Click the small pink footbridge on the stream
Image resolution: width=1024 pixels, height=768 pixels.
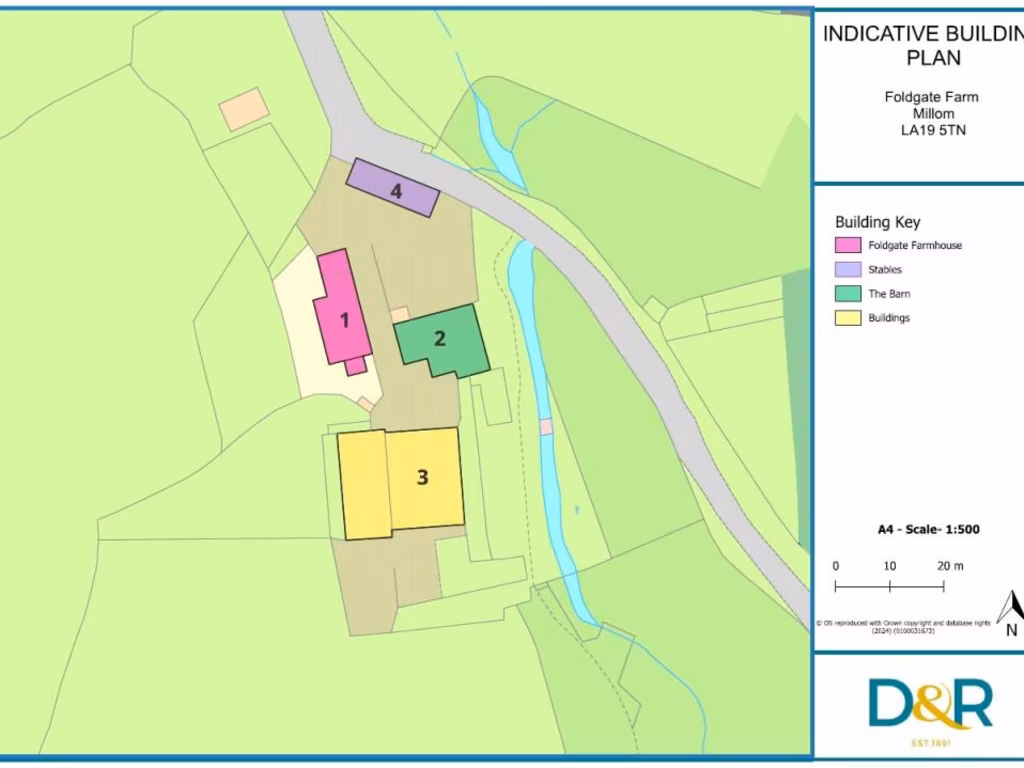(x=546, y=426)
